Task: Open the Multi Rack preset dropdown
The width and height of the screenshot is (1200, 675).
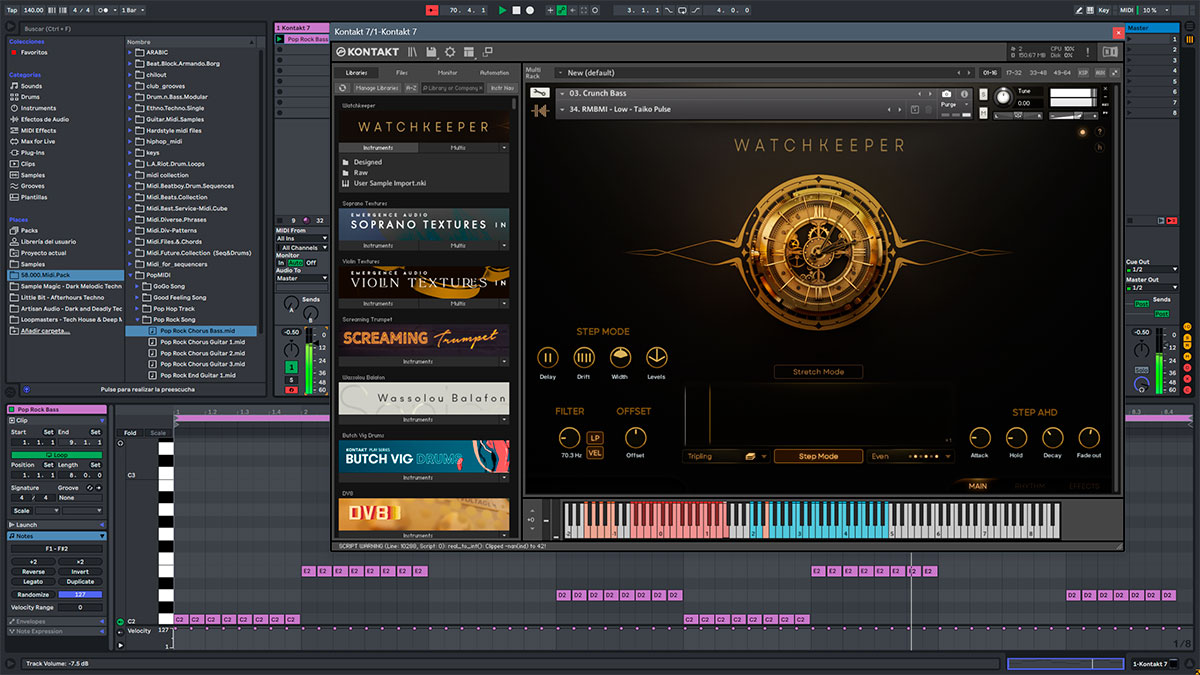Action: point(766,73)
